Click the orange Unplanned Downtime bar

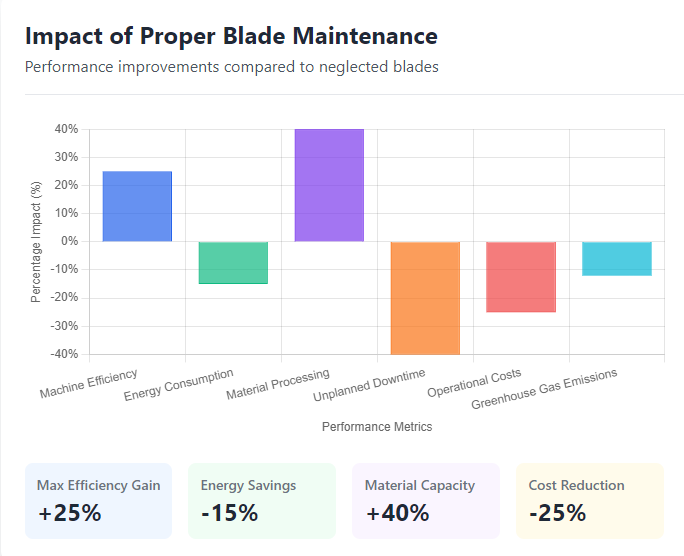[425, 298]
